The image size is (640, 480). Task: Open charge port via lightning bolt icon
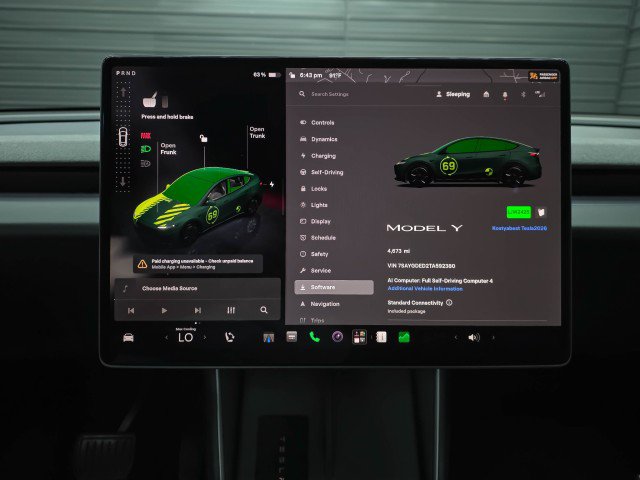(272, 184)
